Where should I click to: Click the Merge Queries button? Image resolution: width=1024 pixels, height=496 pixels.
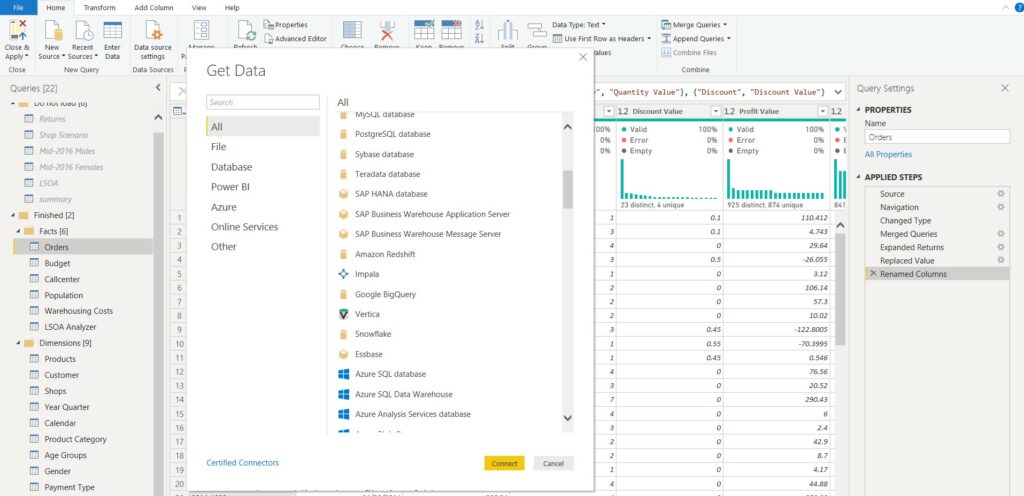[x=694, y=25]
